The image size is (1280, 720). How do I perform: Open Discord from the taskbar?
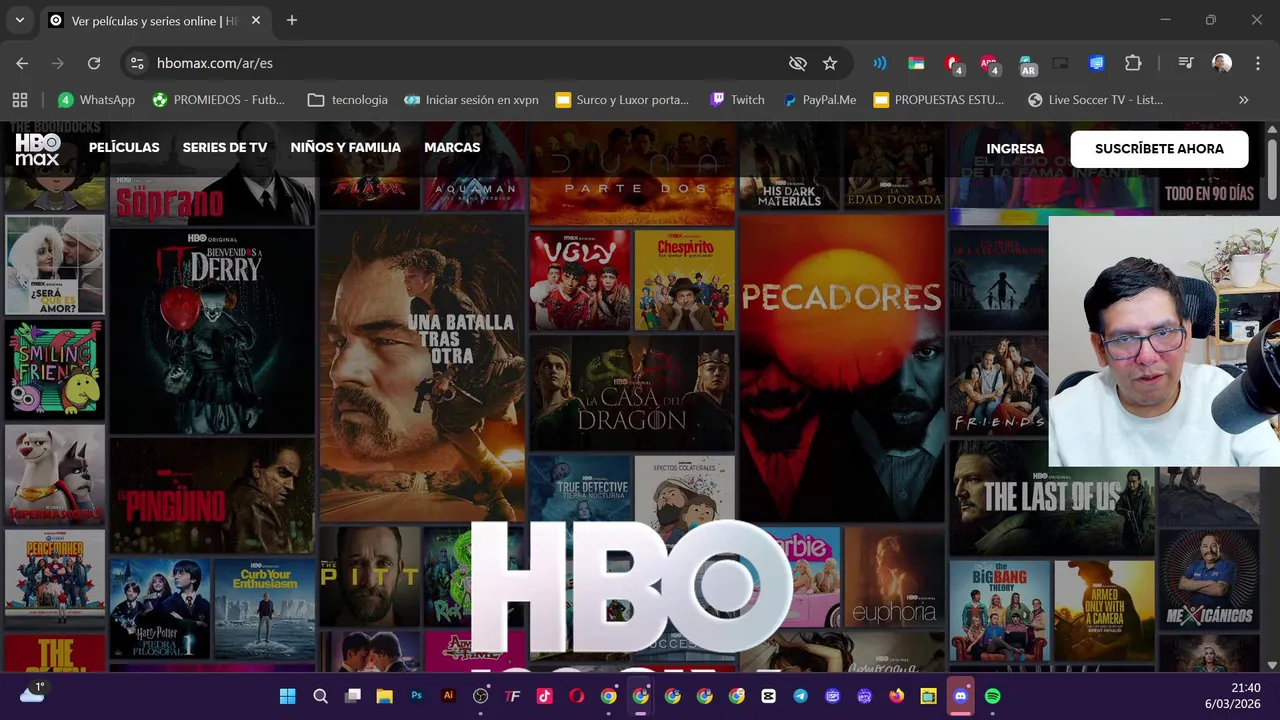(961, 696)
